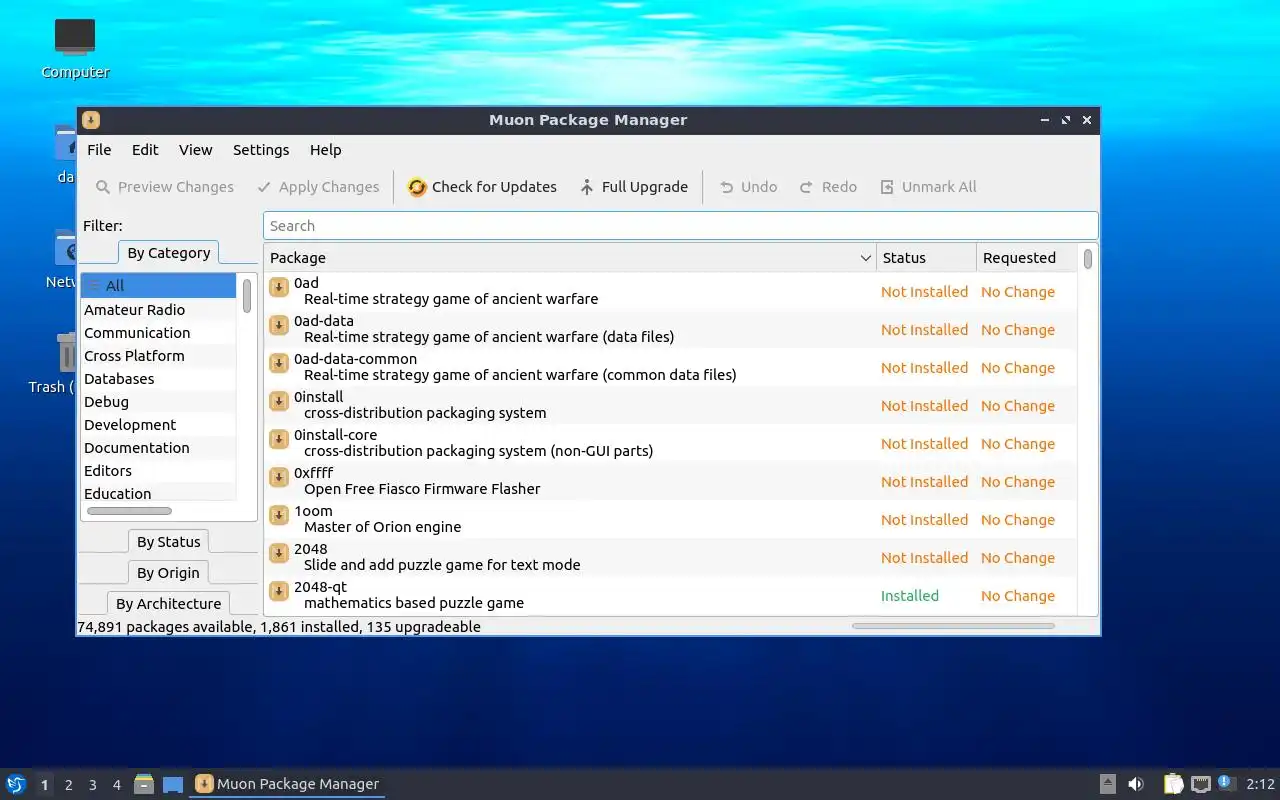Select the Debug category

[158, 402]
